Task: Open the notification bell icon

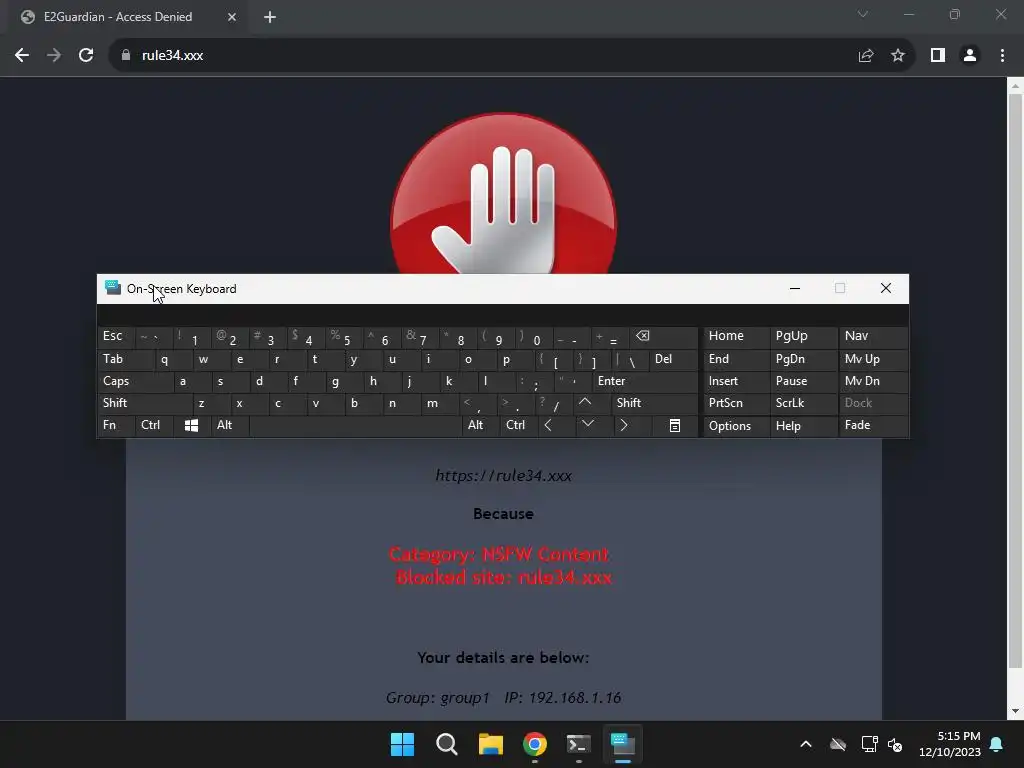Action: [x=997, y=744]
